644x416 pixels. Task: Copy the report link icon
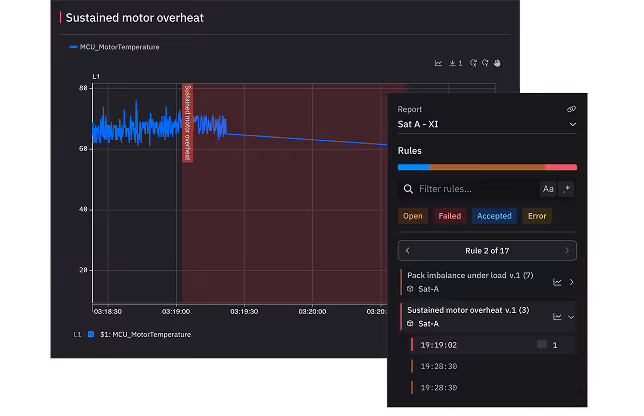coord(571,109)
